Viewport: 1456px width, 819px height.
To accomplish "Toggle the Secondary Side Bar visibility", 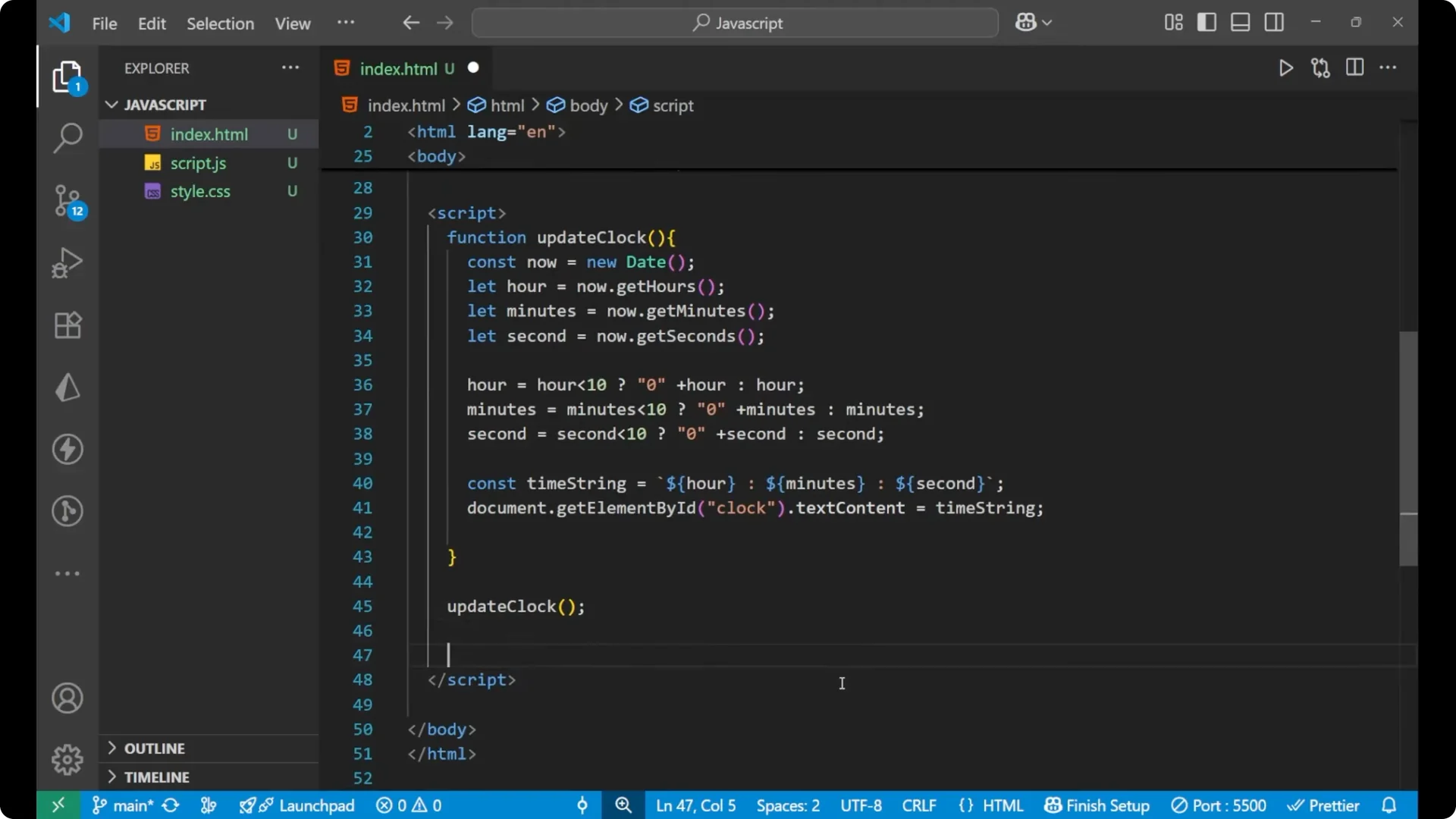I will click(1274, 22).
